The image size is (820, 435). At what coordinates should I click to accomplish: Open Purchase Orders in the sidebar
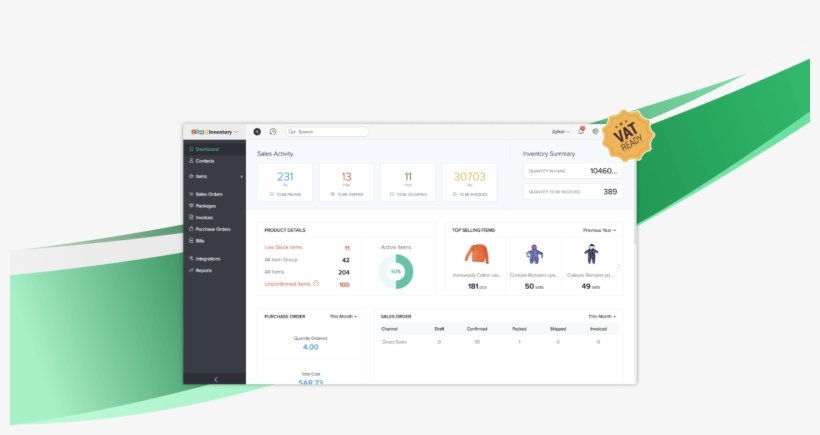tap(214, 229)
